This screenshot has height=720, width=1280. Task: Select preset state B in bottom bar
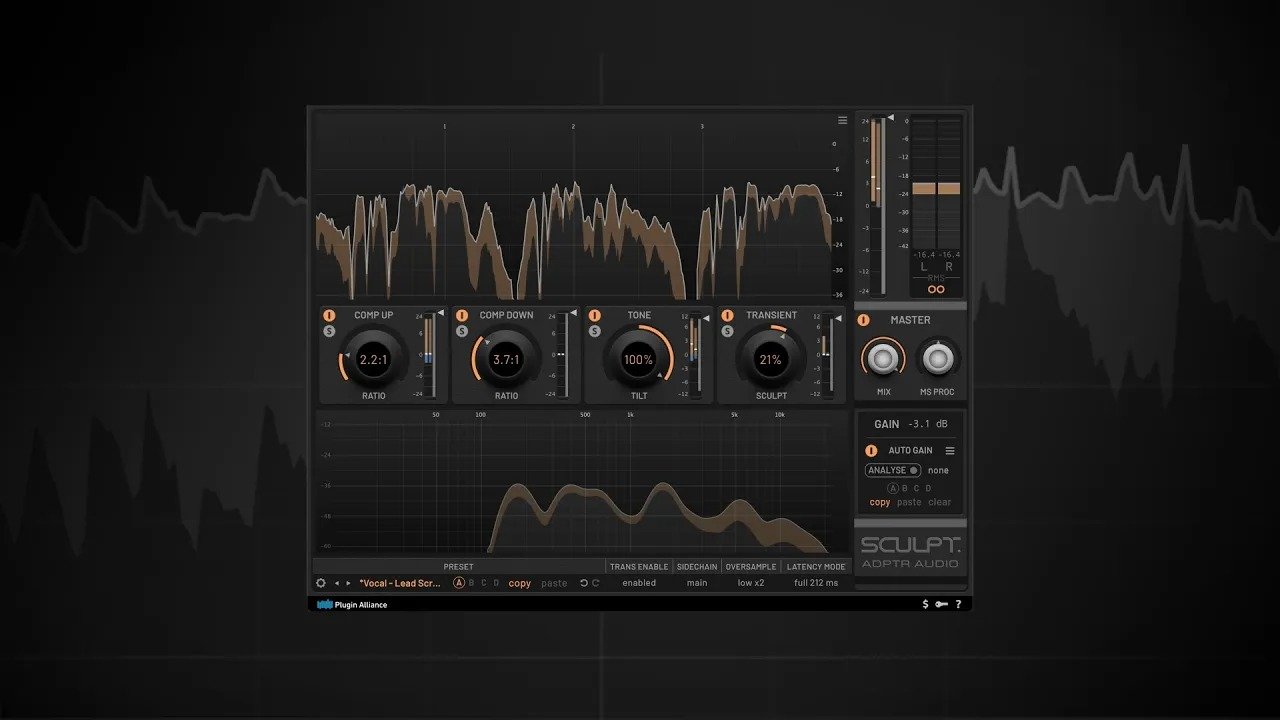[472, 583]
